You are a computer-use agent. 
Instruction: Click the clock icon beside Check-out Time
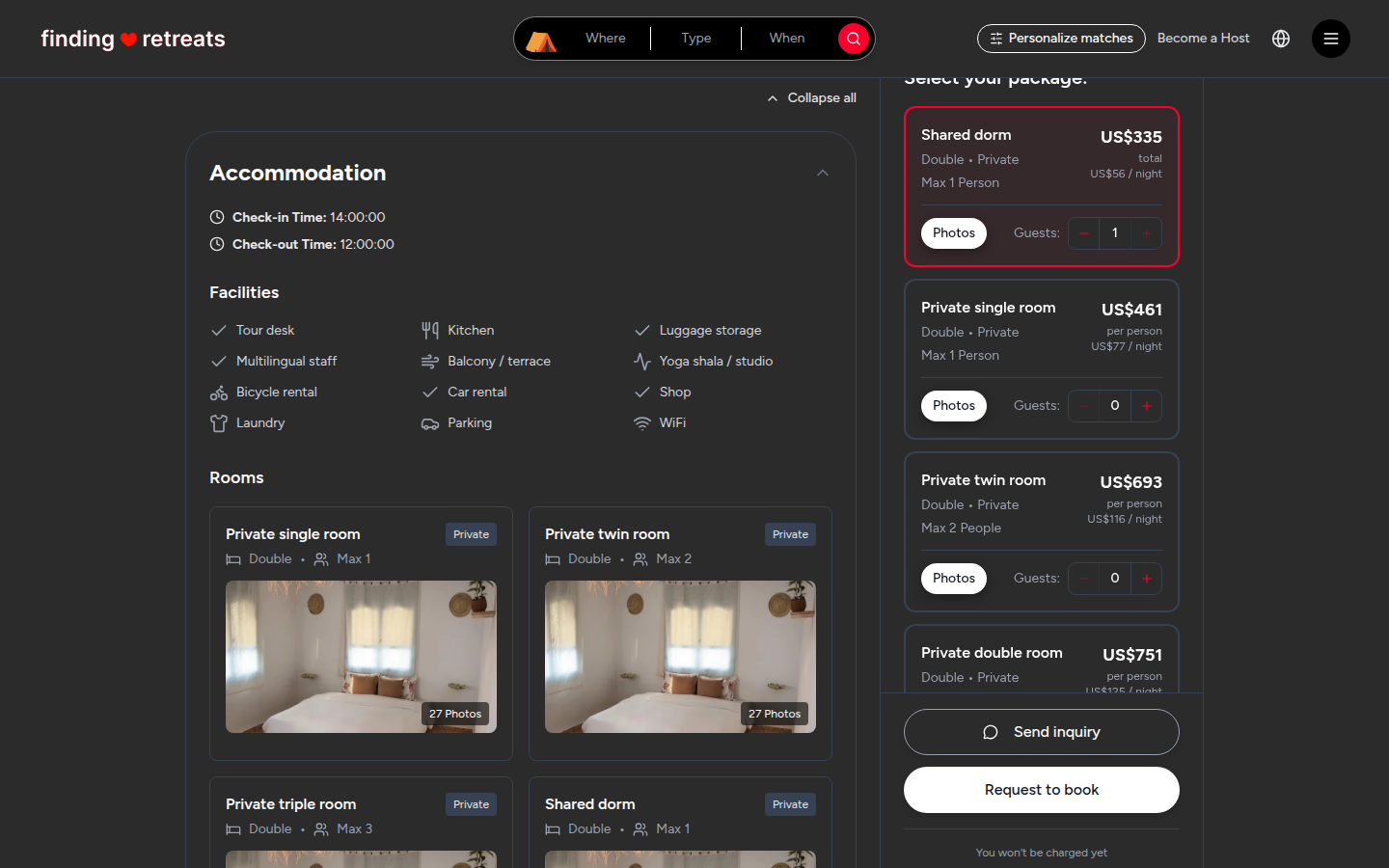point(217,244)
